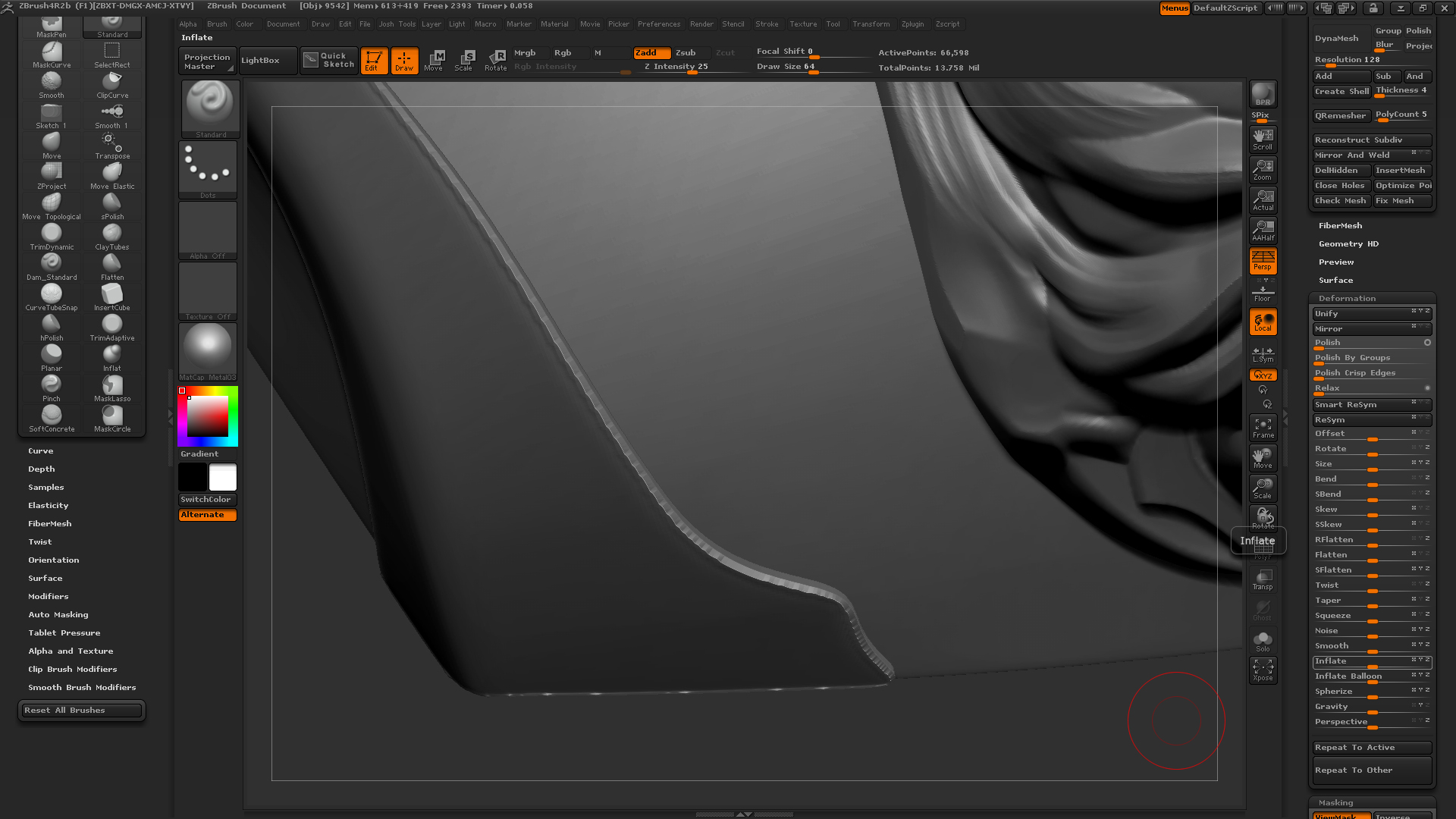Select the TrimDynamic brush
1456x819 pixels.
click(52, 237)
